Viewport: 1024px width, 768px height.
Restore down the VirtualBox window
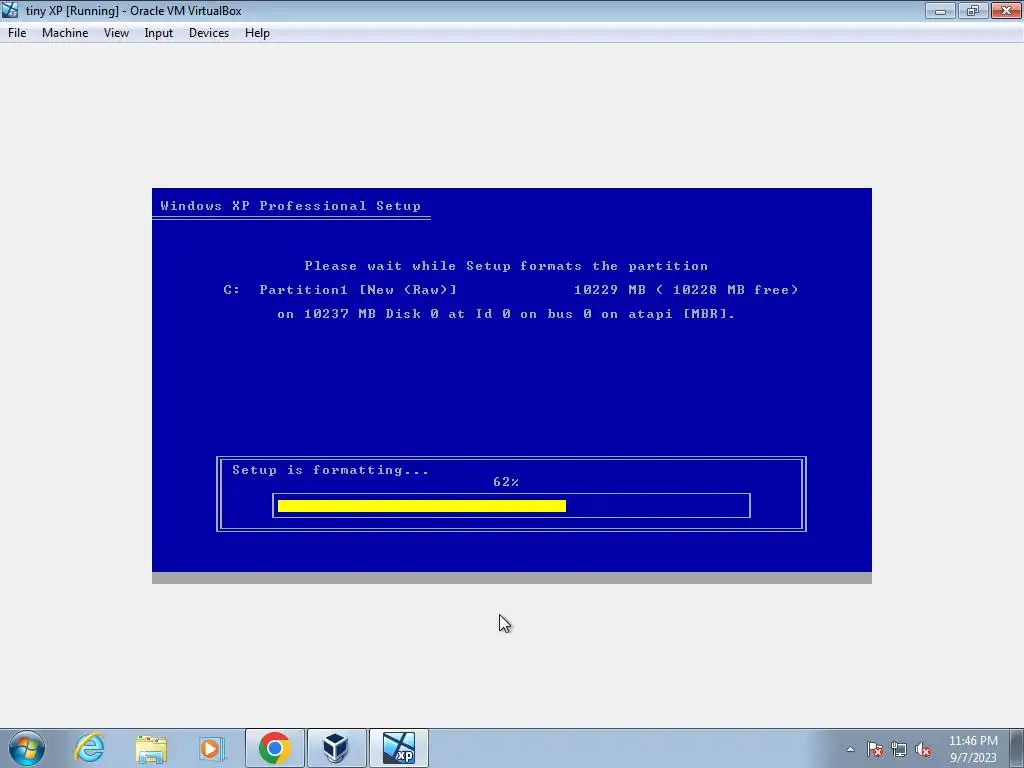click(x=973, y=10)
